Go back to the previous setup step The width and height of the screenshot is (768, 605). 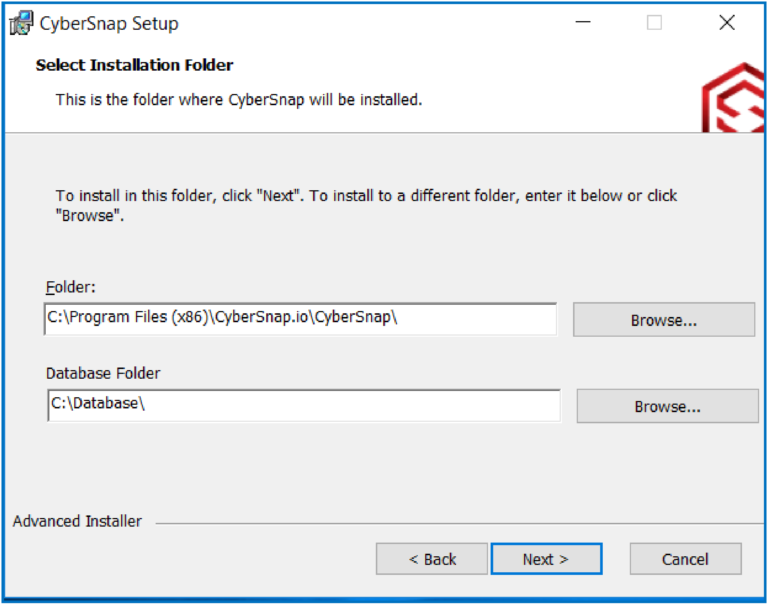click(432, 559)
